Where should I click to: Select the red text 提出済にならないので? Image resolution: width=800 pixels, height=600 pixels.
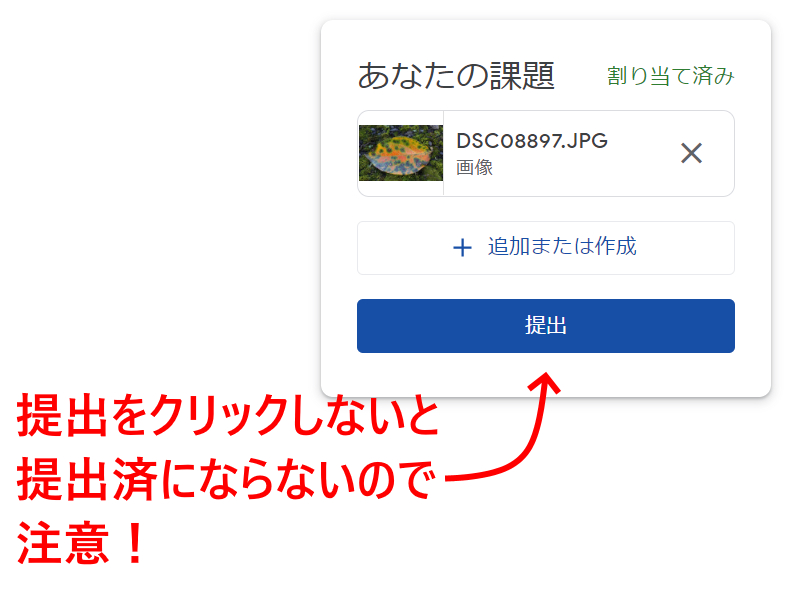tap(227, 479)
